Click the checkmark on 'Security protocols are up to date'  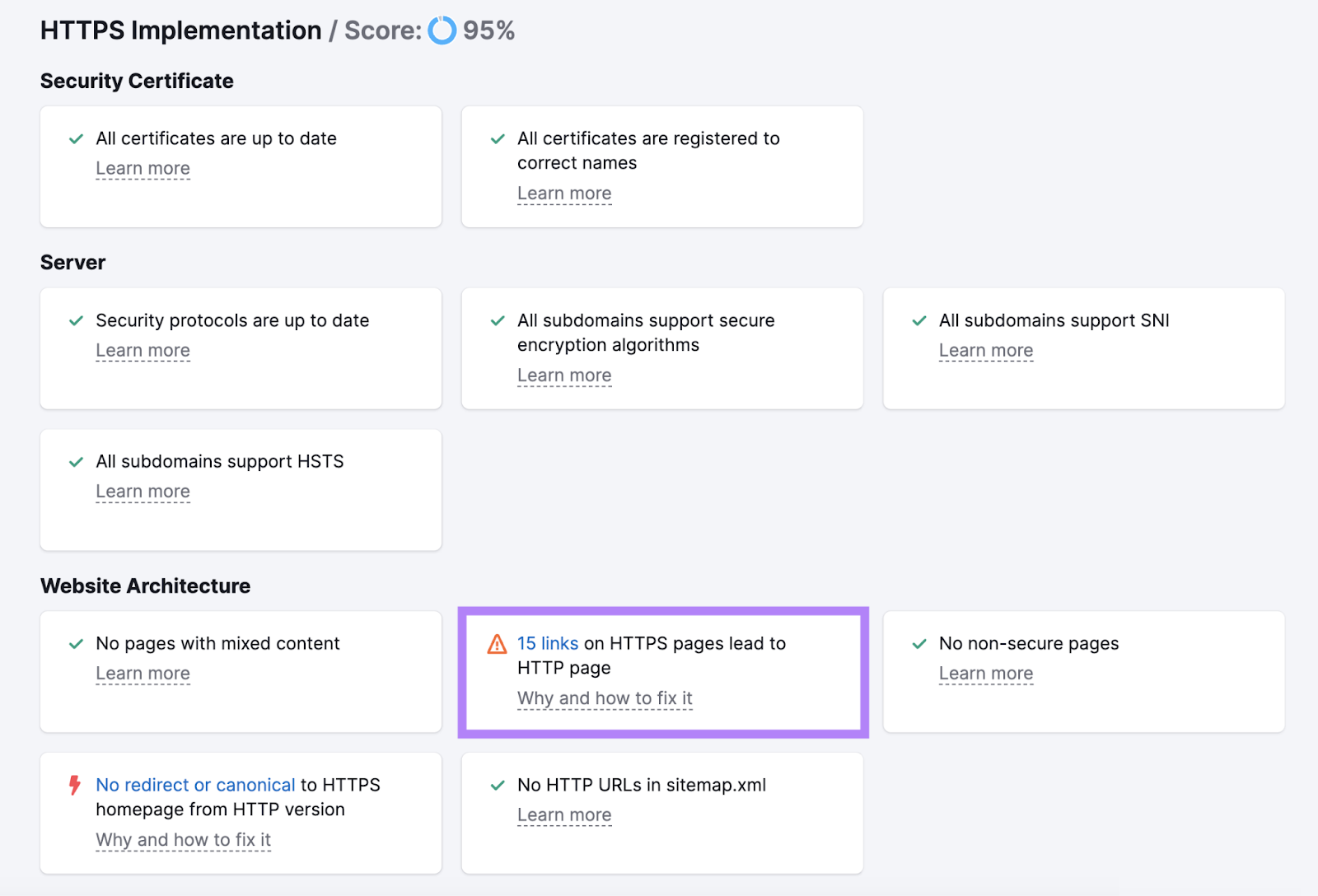76,321
